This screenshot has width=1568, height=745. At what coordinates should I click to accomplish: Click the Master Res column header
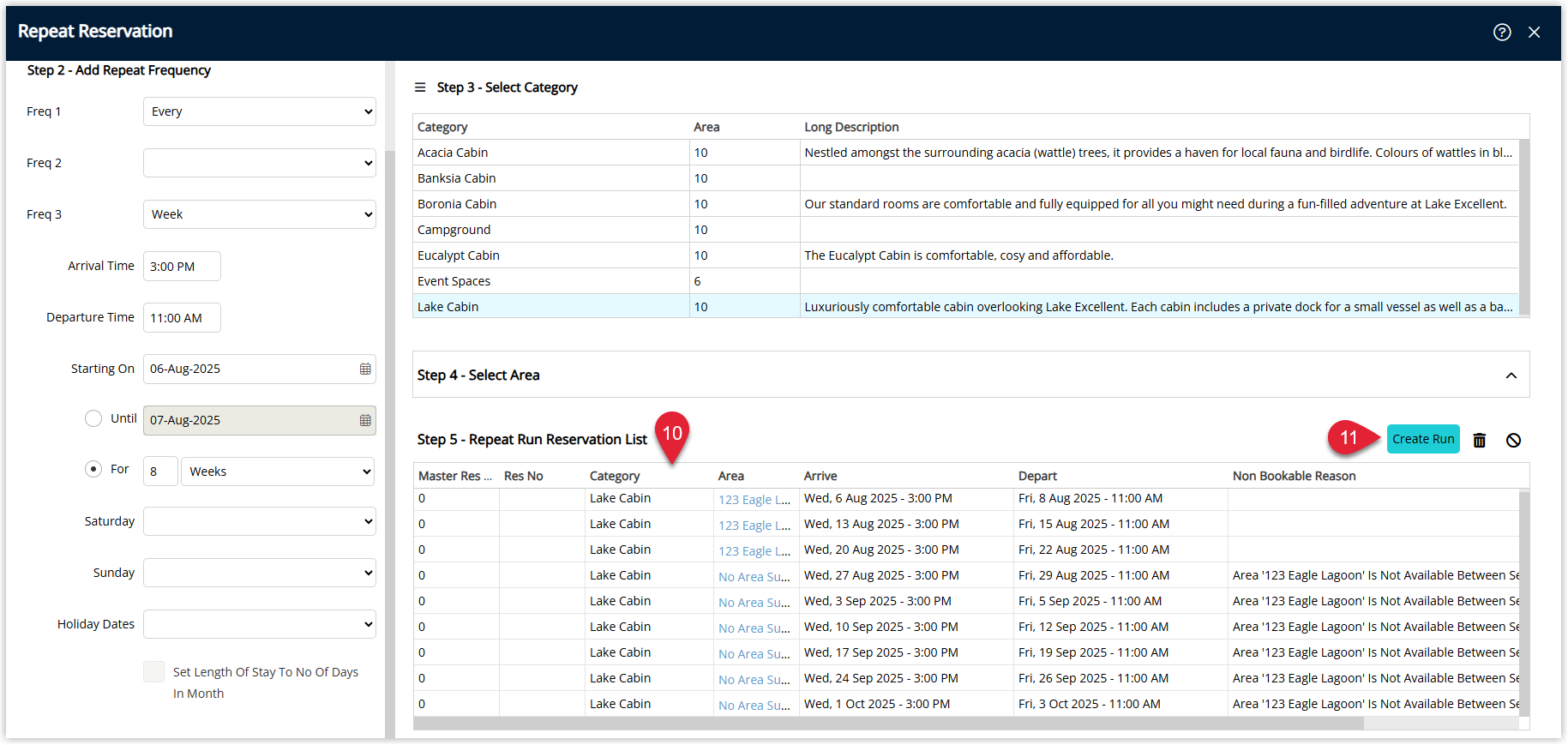(455, 476)
